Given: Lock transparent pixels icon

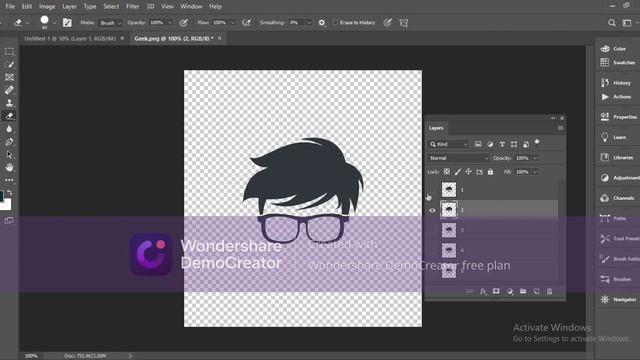Looking at the screenshot, I should click(447, 172).
